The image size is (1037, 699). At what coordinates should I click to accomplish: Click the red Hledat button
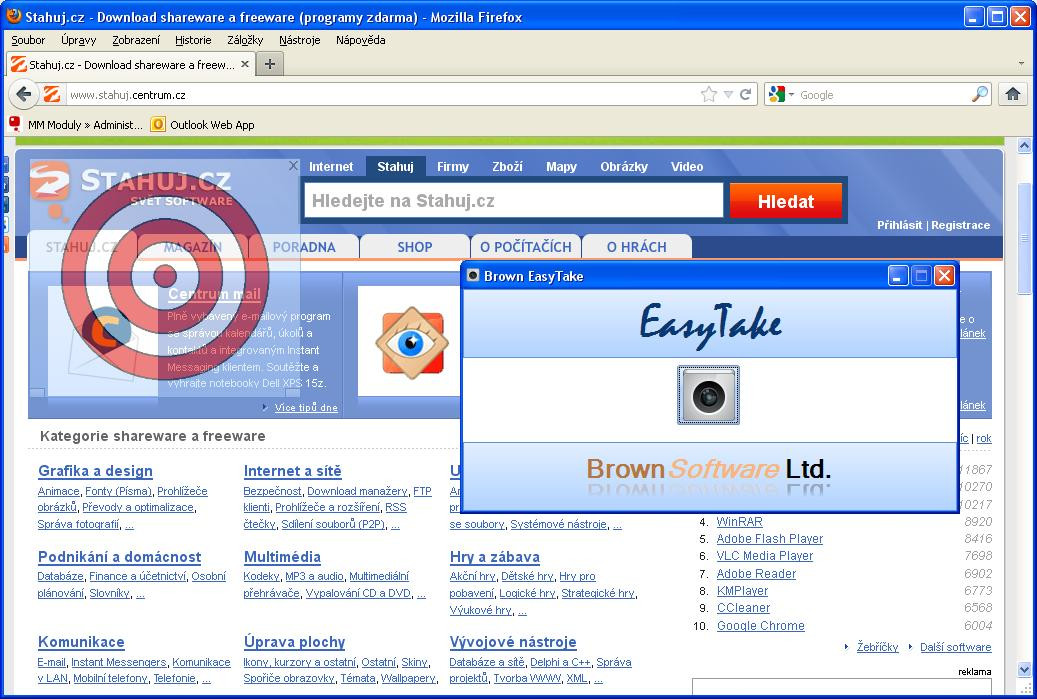point(786,200)
